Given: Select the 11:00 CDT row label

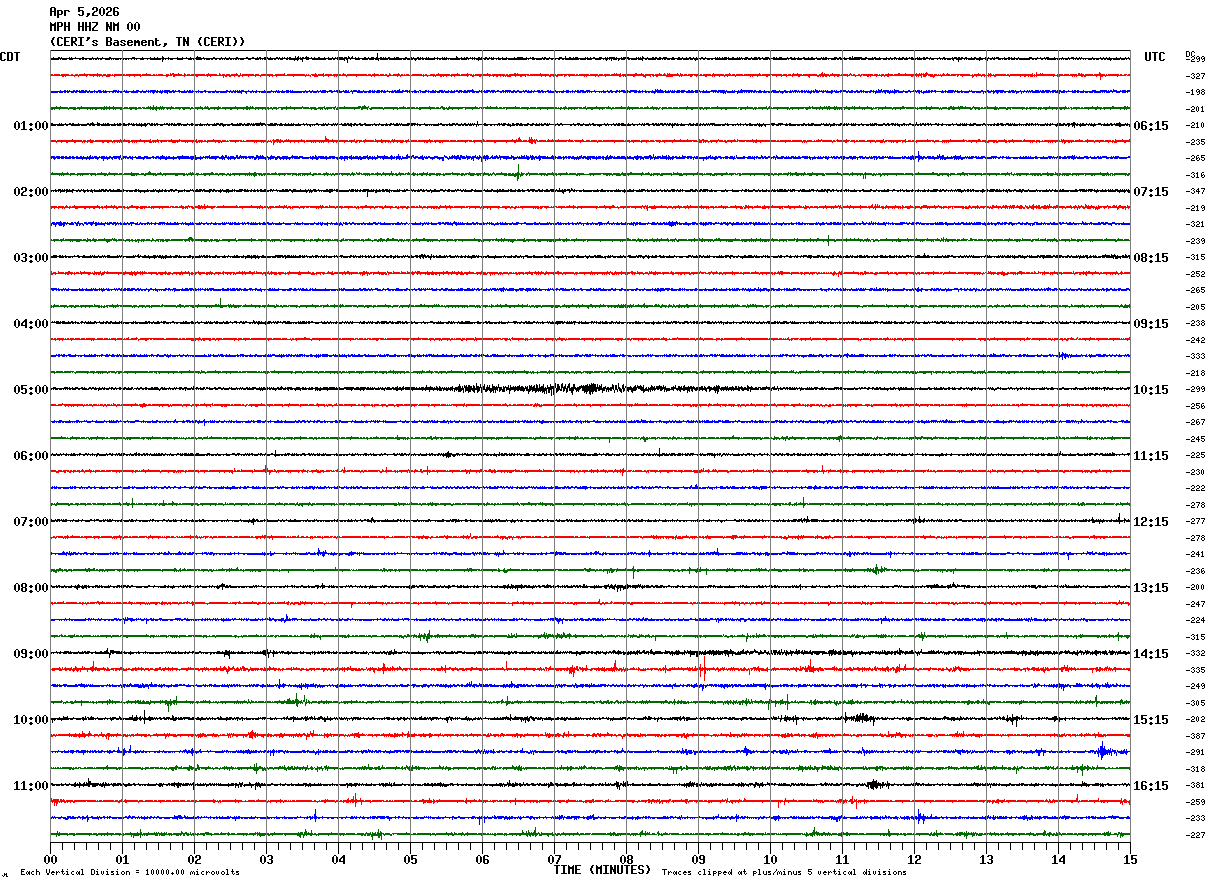Looking at the screenshot, I should point(31,786).
